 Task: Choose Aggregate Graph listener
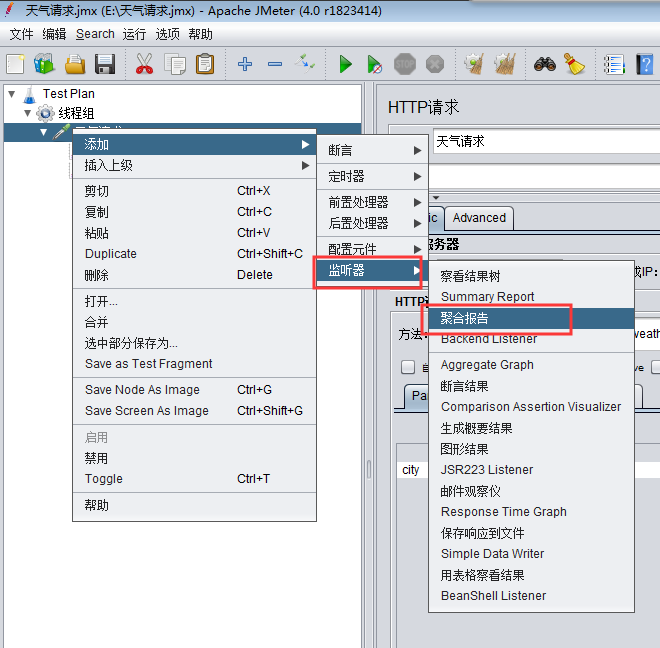coord(531,365)
